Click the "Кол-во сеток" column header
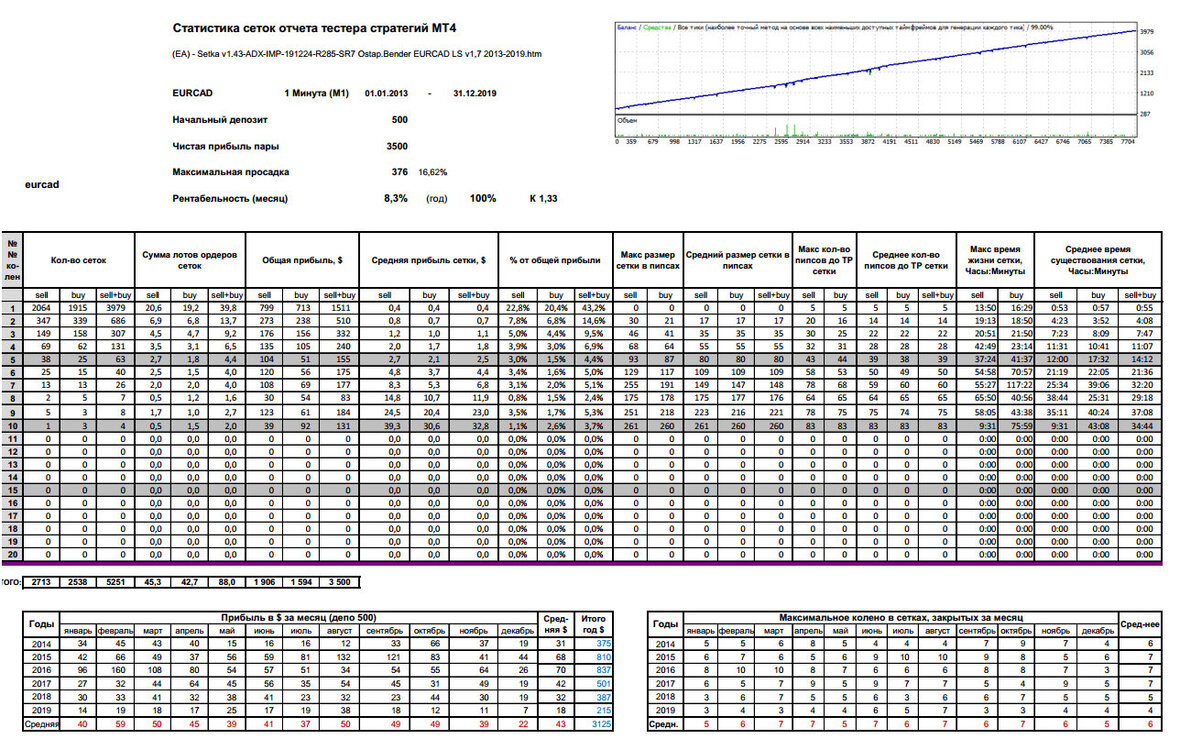This screenshot has height=750, width=1180. [x=78, y=260]
